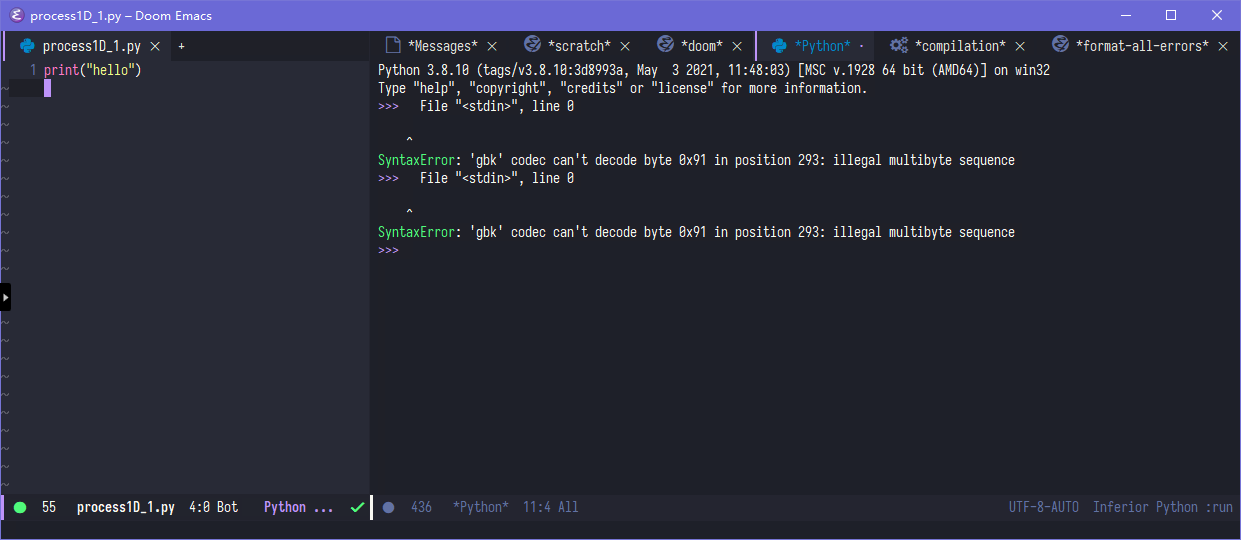
Task: Expand the left side panel arrow
Action: (5, 297)
